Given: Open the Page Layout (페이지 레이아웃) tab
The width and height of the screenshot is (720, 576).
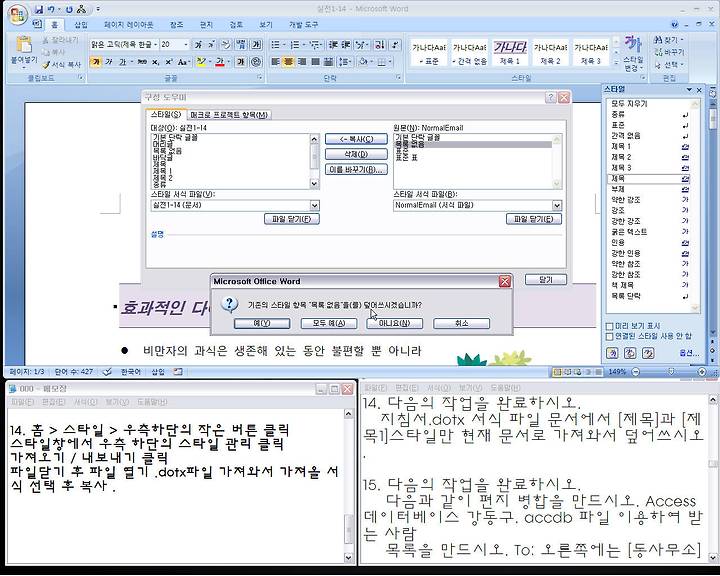Looking at the screenshot, I should click(128, 25).
